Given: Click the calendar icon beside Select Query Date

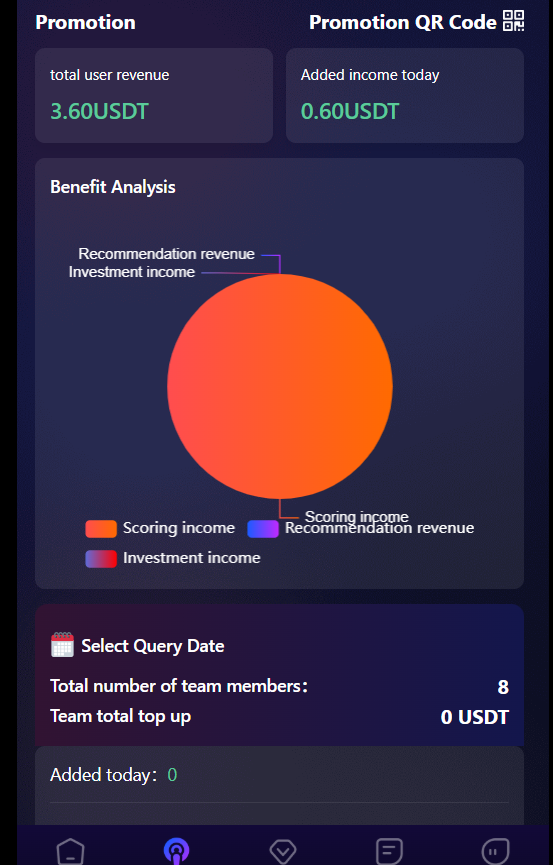Looking at the screenshot, I should (62, 645).
